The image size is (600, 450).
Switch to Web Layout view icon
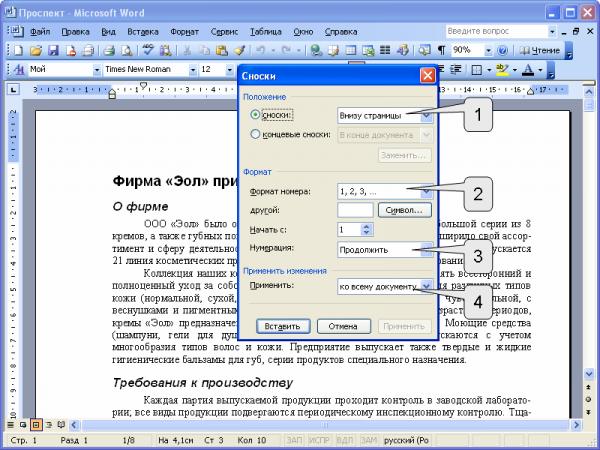click(x=23, y=425)
